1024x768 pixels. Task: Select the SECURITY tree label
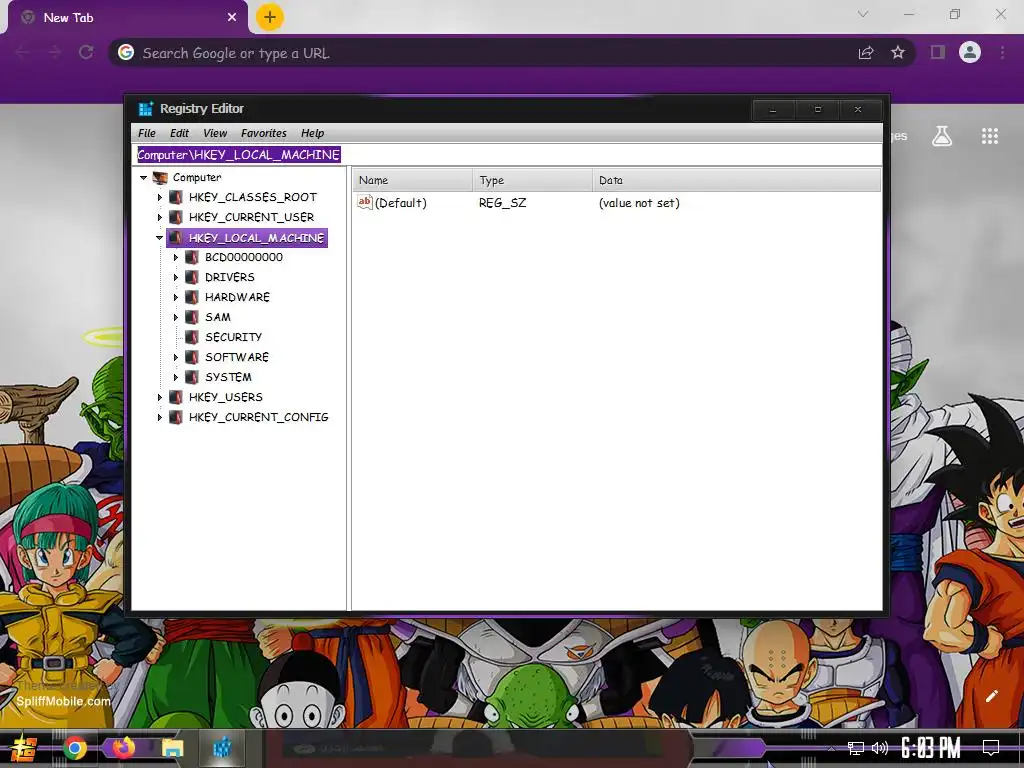(233, 337)
